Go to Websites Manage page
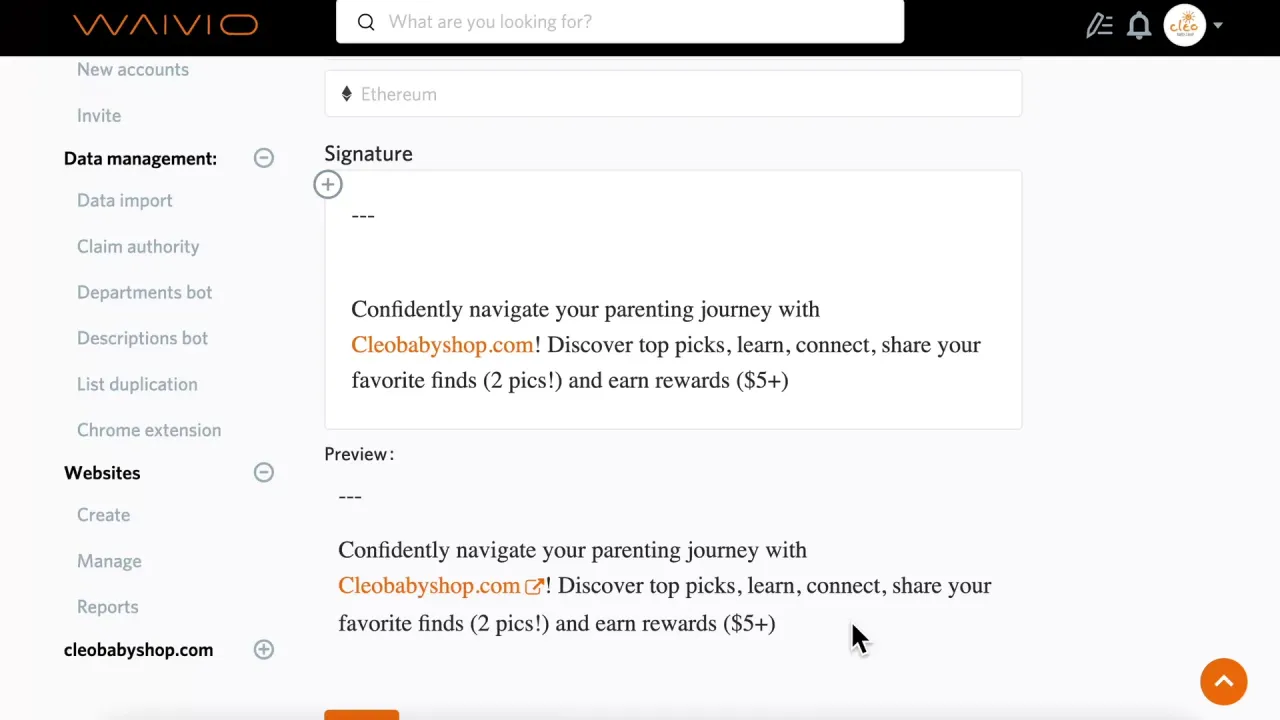Image resolution: width=1280 pixels, height=720 pixels. coord(109,561)
